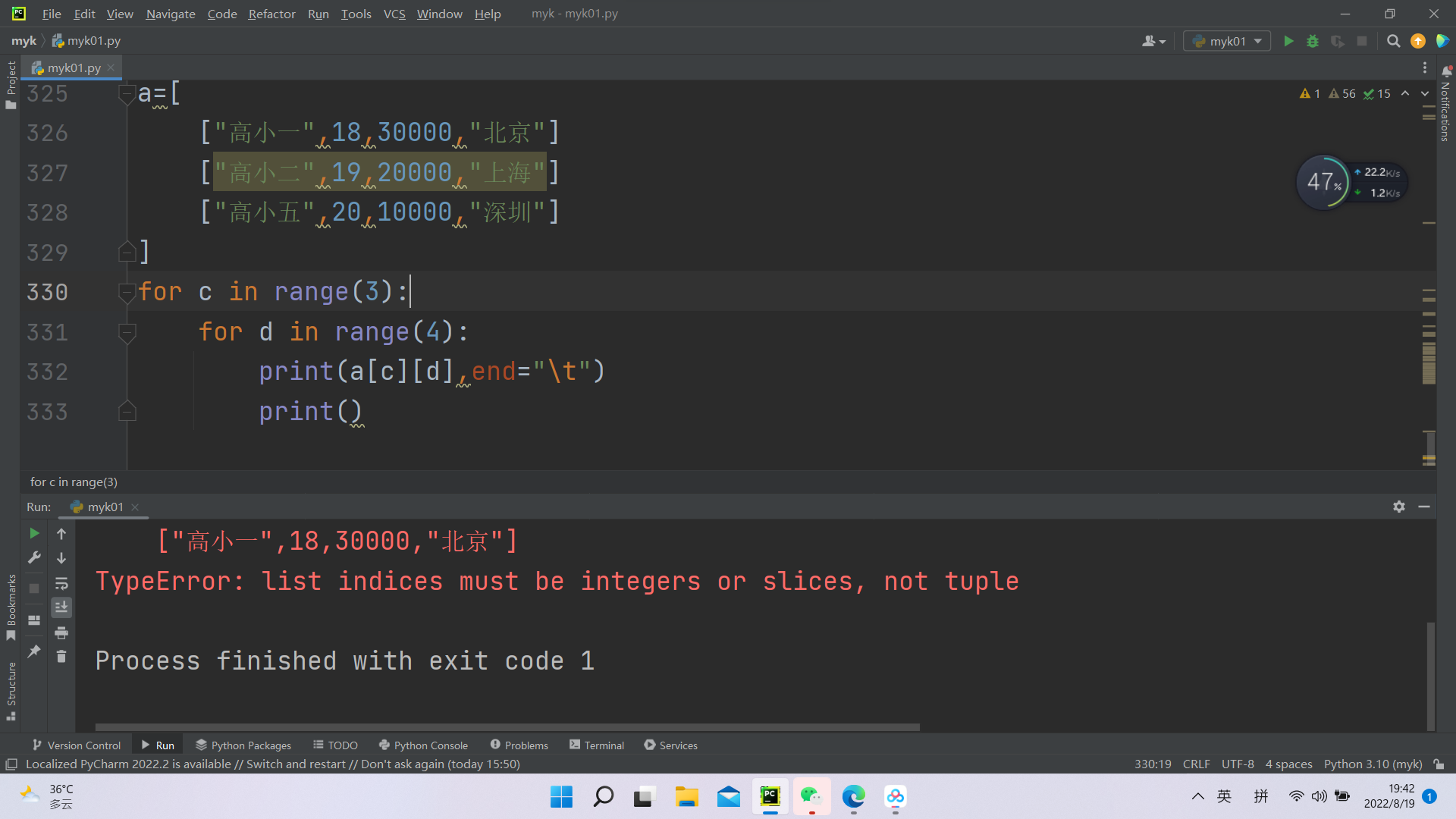Click fold end marker at line 333

coord(127,411)
